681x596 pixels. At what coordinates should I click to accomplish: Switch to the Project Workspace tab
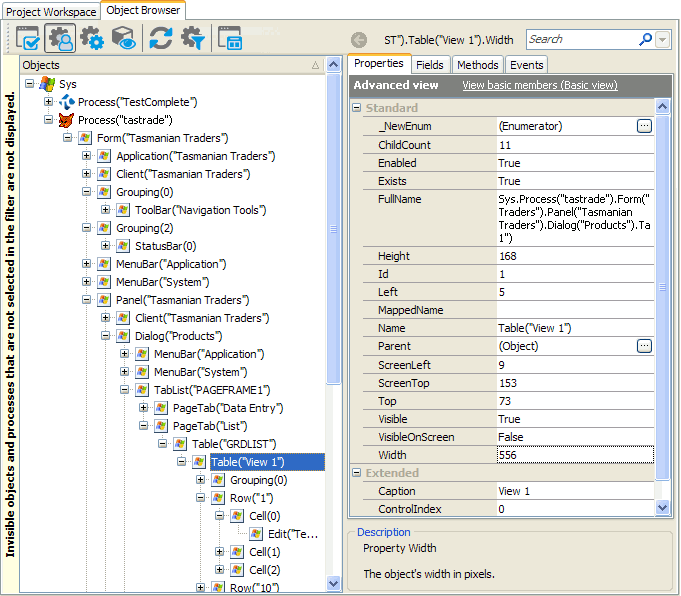50,12
